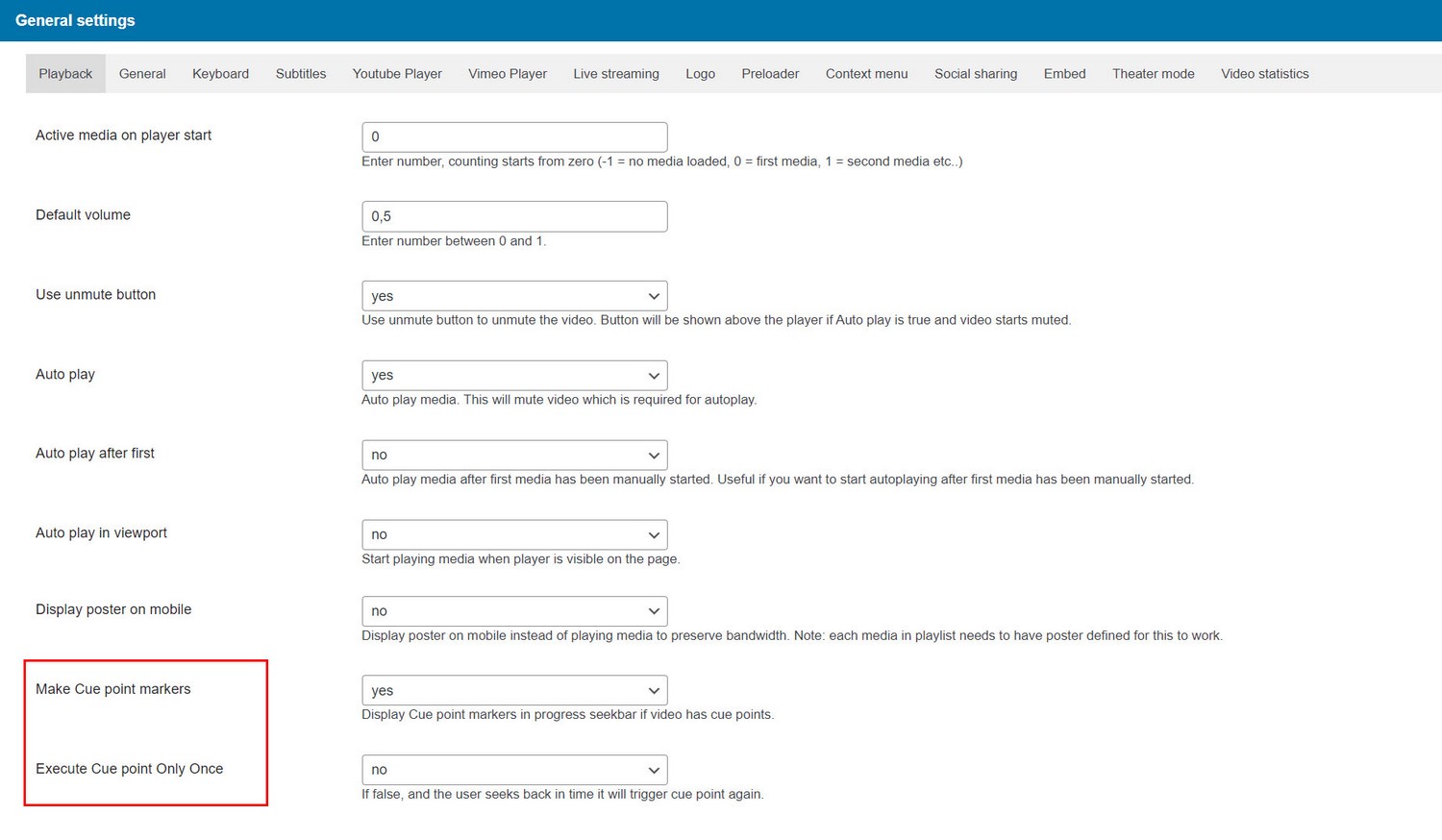Open the Logo settings tab
The height and width of the screenshot is (840, 1442).
pyautogui.click(x=700, y=74)
